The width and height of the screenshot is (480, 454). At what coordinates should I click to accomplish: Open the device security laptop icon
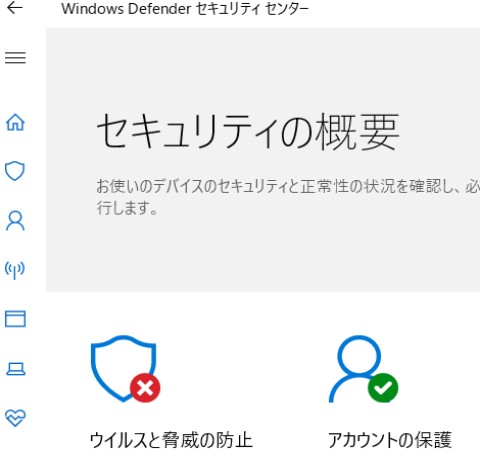pos(16,369)
